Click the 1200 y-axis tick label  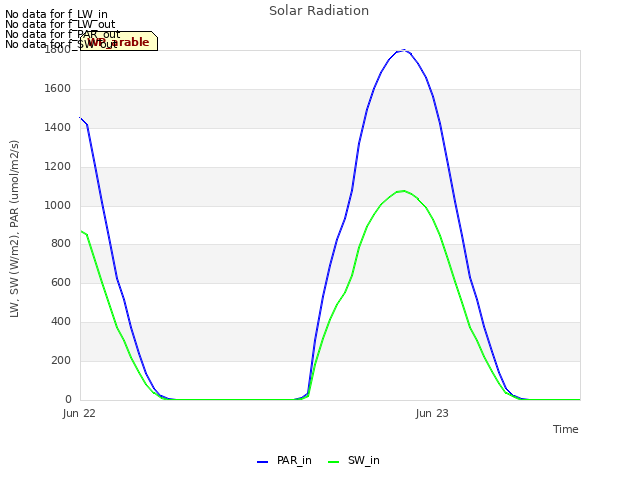coord(58,167)
